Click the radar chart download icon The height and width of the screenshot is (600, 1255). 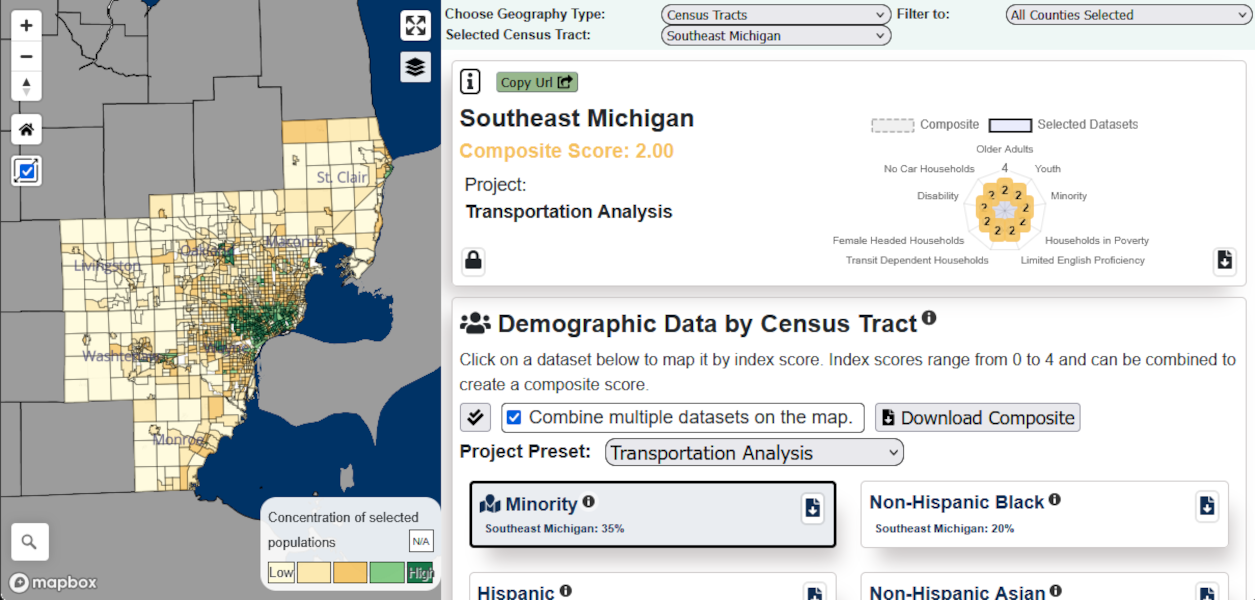pyautogui.click(x=1224, y=261)
